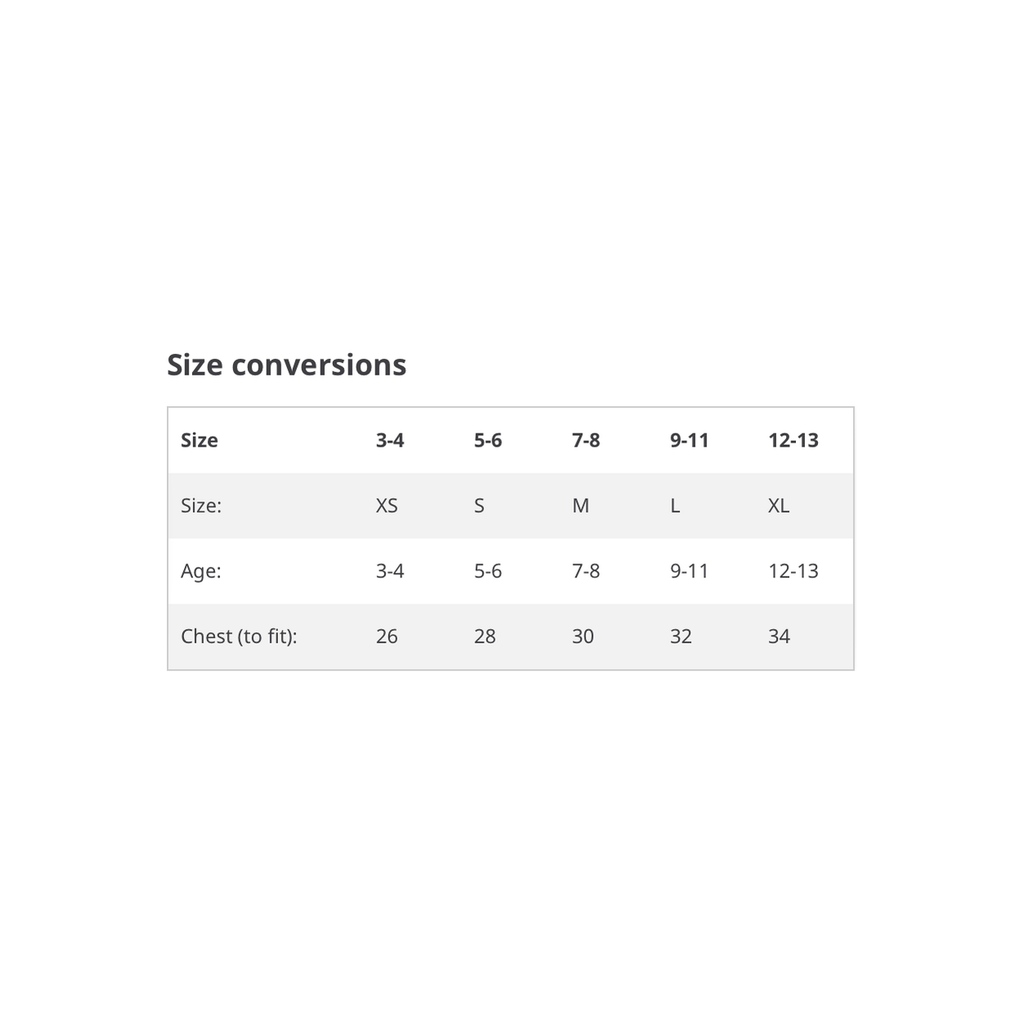The image size is (1024, 1024).
Task: Click chest measurement 32
Action: [681, 636]
